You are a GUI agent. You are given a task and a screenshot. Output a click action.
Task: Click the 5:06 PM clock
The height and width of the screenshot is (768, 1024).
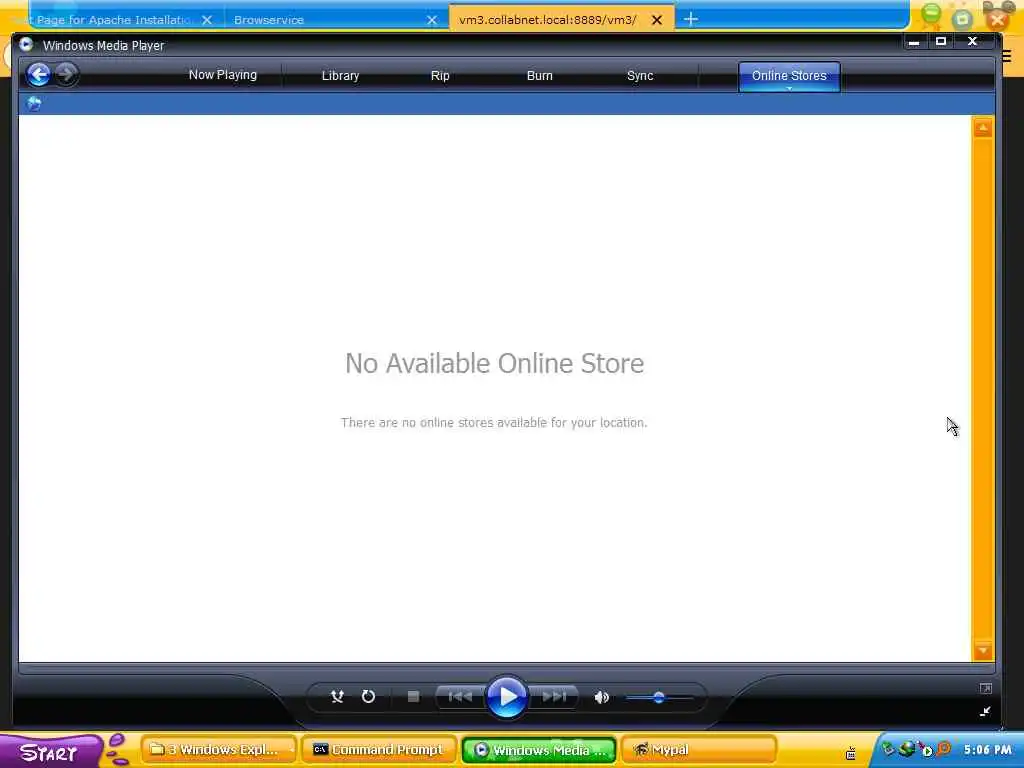point(987,750)
